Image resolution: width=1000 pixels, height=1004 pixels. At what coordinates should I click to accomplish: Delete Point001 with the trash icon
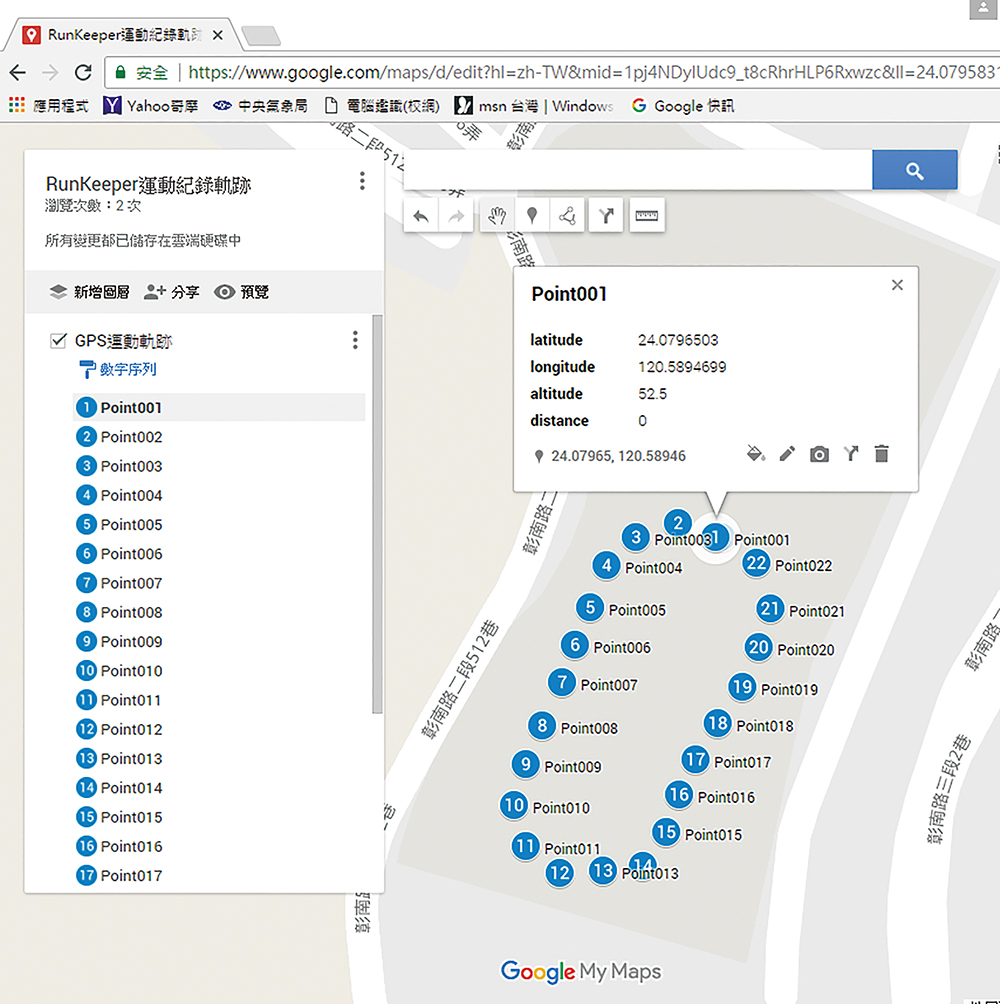click(882, 454)
